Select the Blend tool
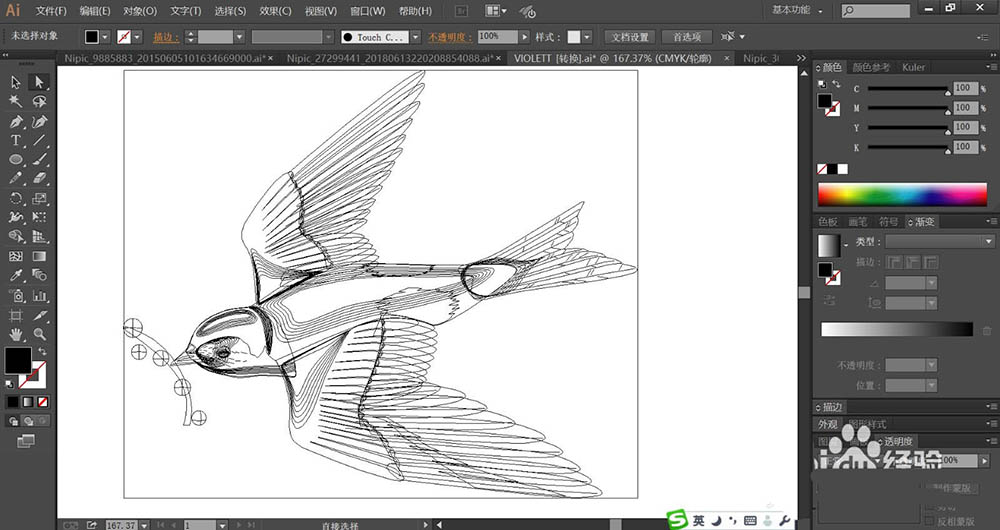 pyautogui.click(x=39, y=276)
